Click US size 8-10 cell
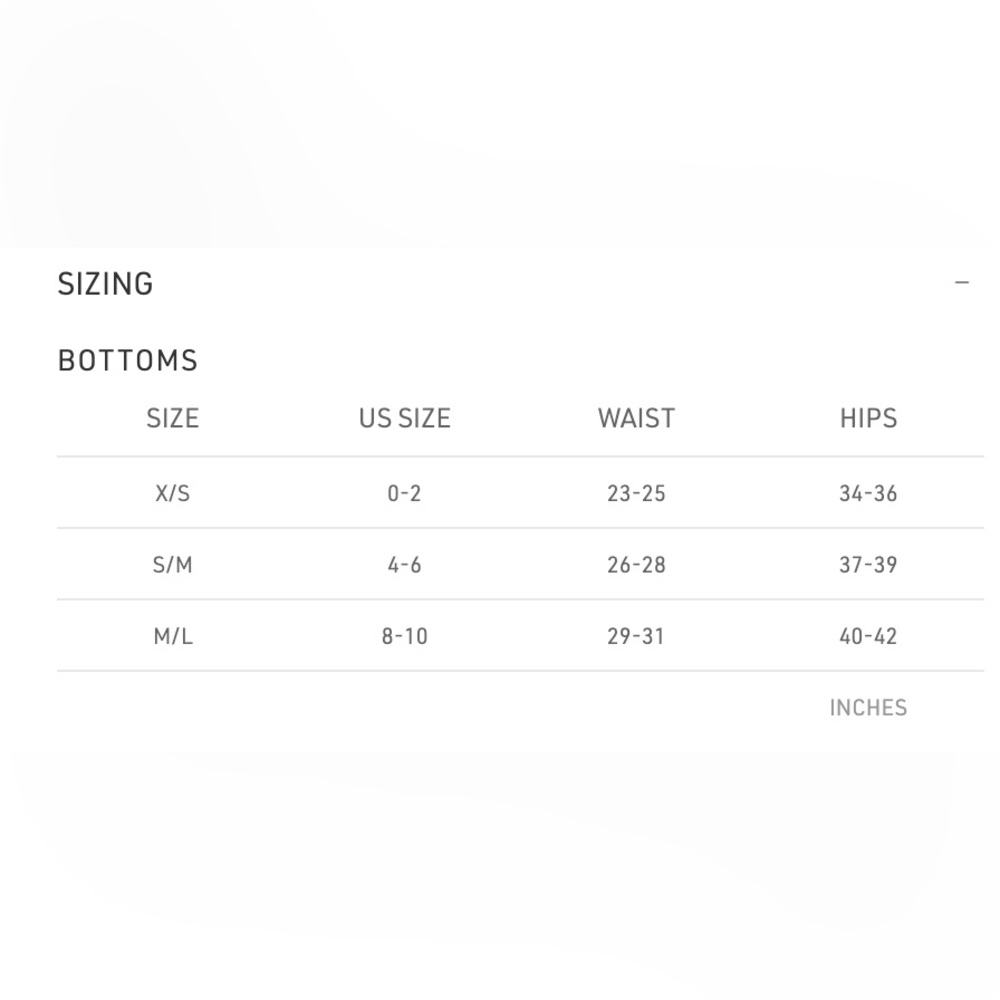The width and height of the screenshot is (1000, 1000). click(405, 636)
